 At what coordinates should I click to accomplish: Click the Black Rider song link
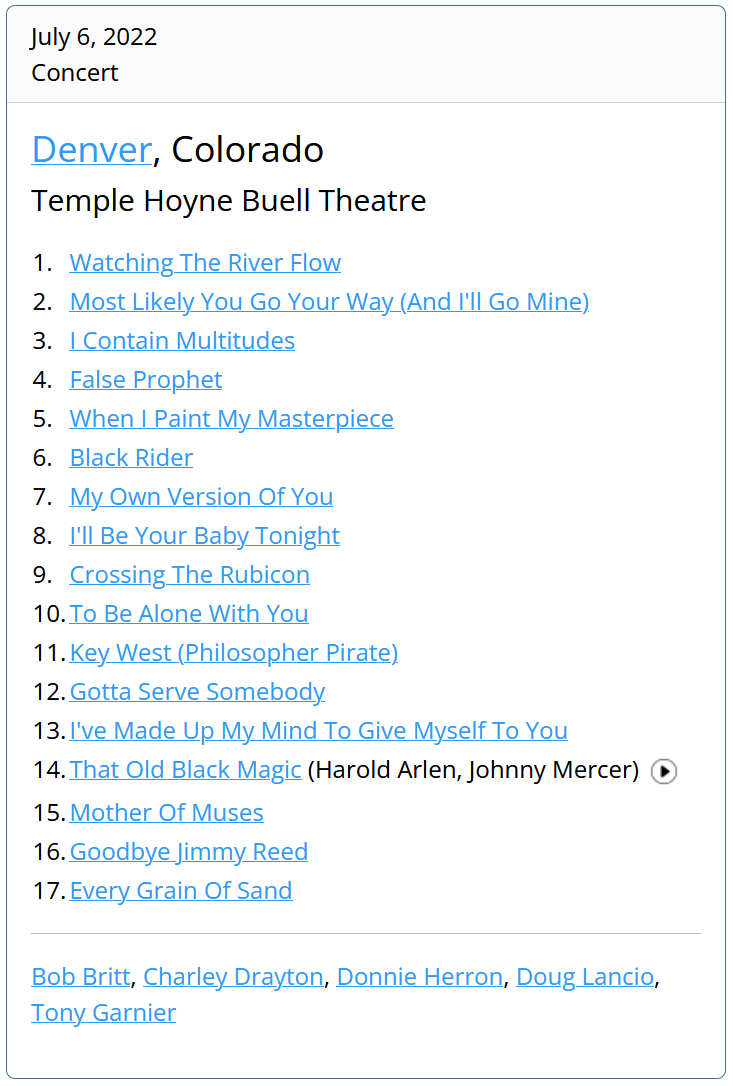pos(131,458)
